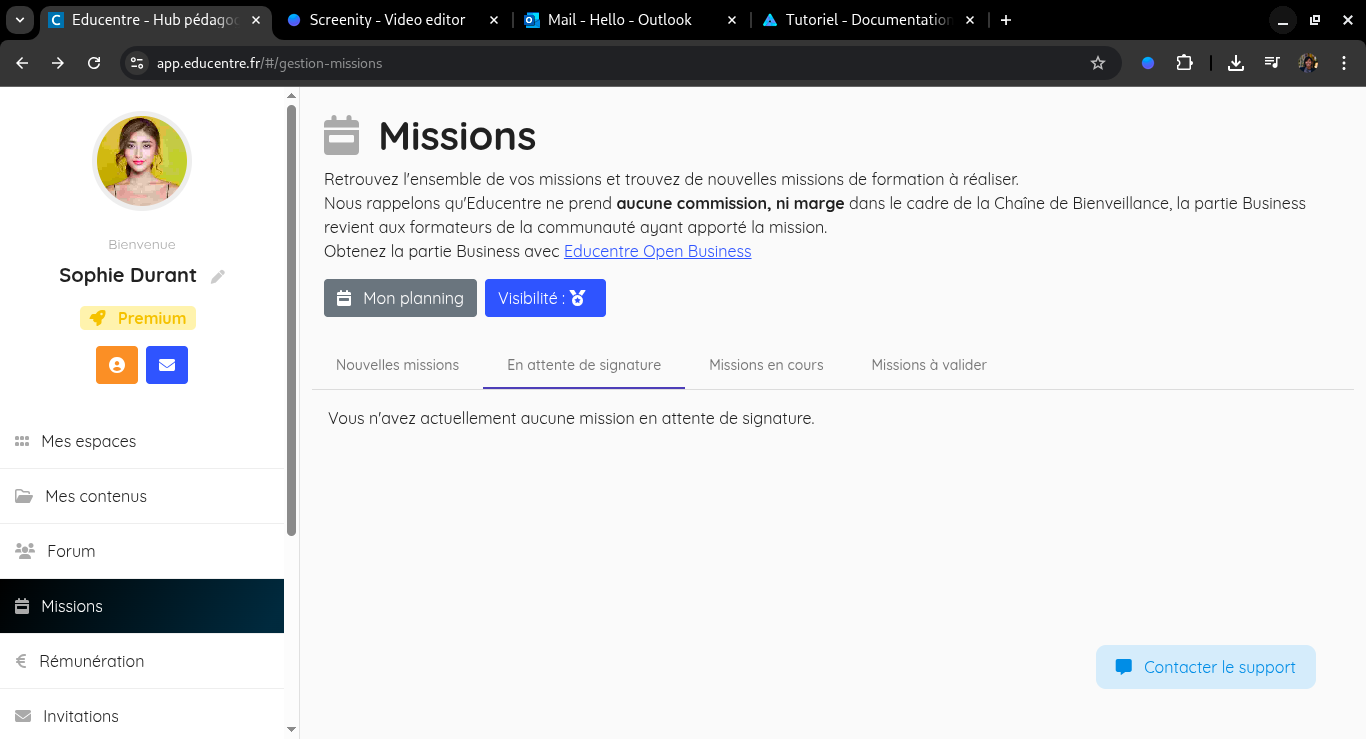Go forward with the browser forward arrow
1366x739 pixels.
click(x=58, y=63)
